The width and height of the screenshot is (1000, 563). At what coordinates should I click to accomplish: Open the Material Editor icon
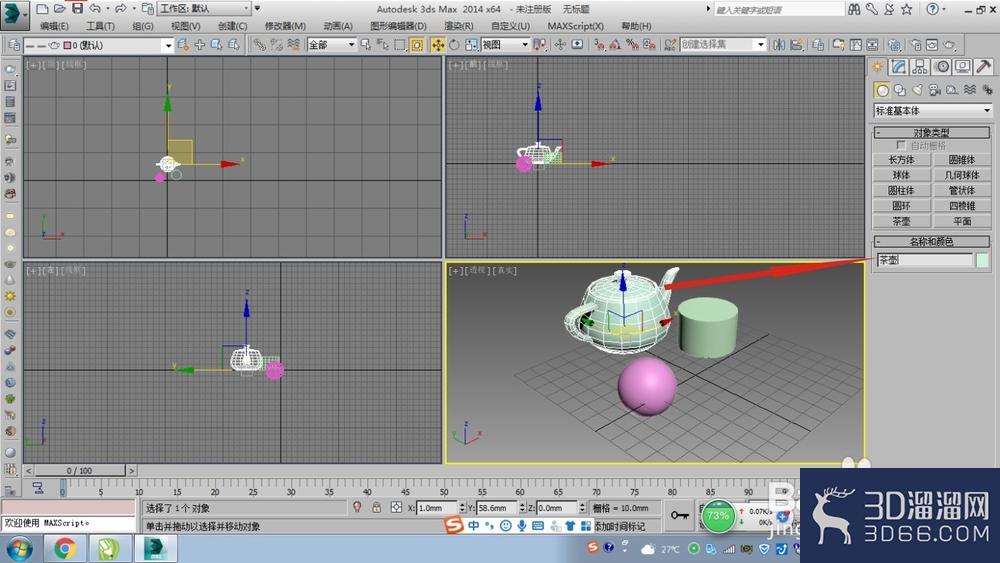895,45
